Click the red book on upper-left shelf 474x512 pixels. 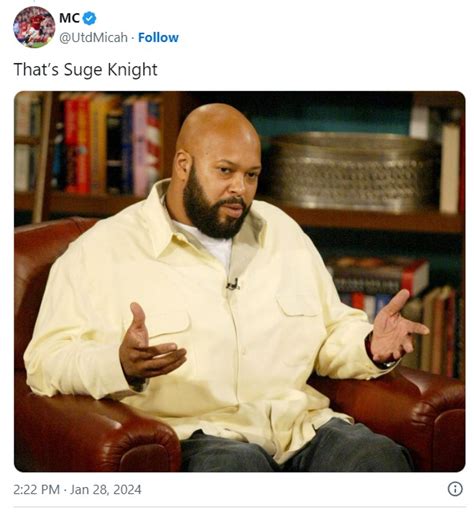click(x=77, y=145)
